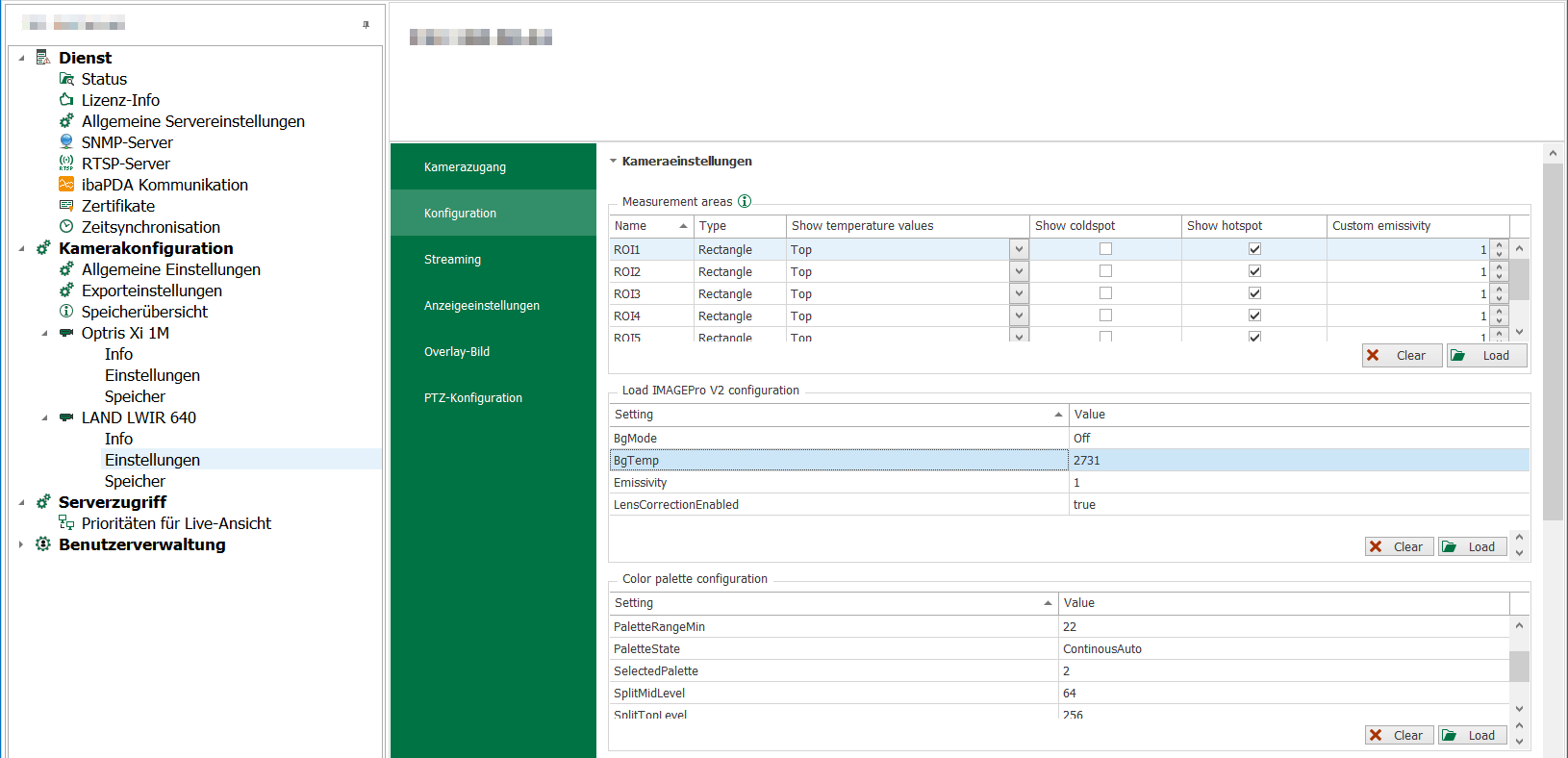Click the Color palette table scrollbar thumb

click(1519, 666)
